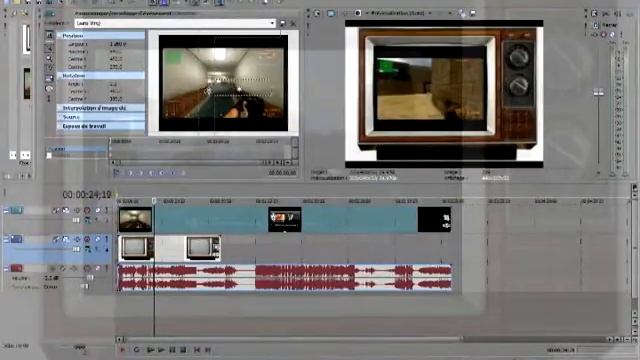640x360 pixels.
Task: Open compositing mode of second video track
Action: coord(87,249)
